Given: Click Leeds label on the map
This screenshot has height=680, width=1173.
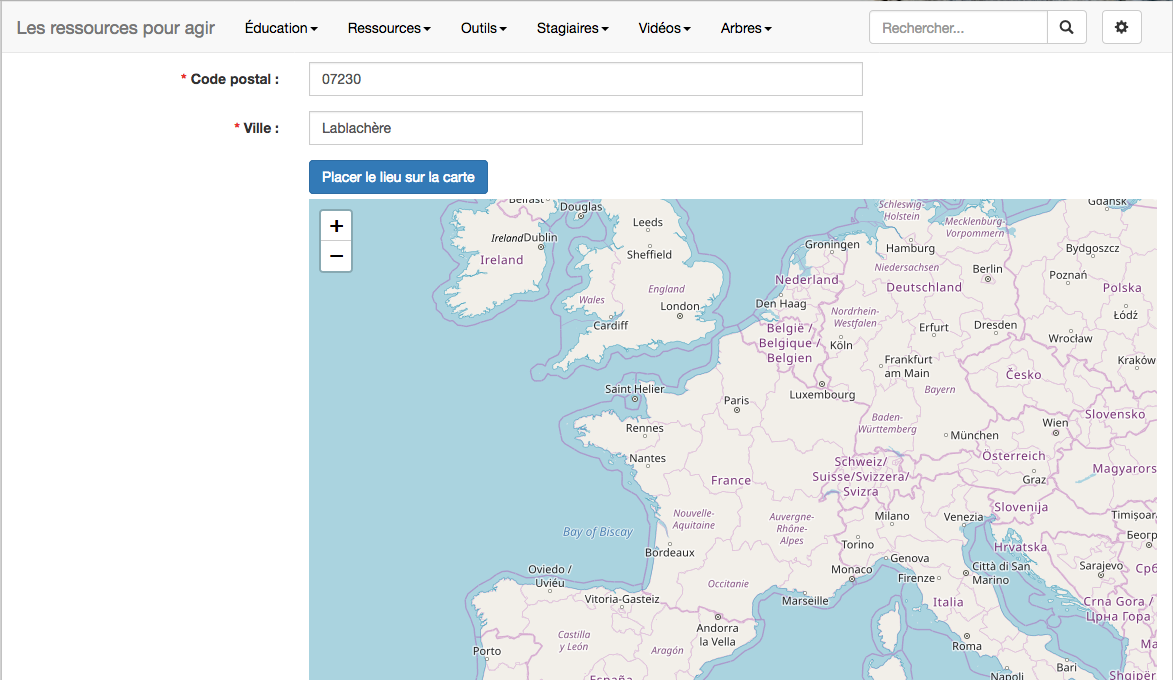Looking at the screenshot, I should click(x=648, y=222).
